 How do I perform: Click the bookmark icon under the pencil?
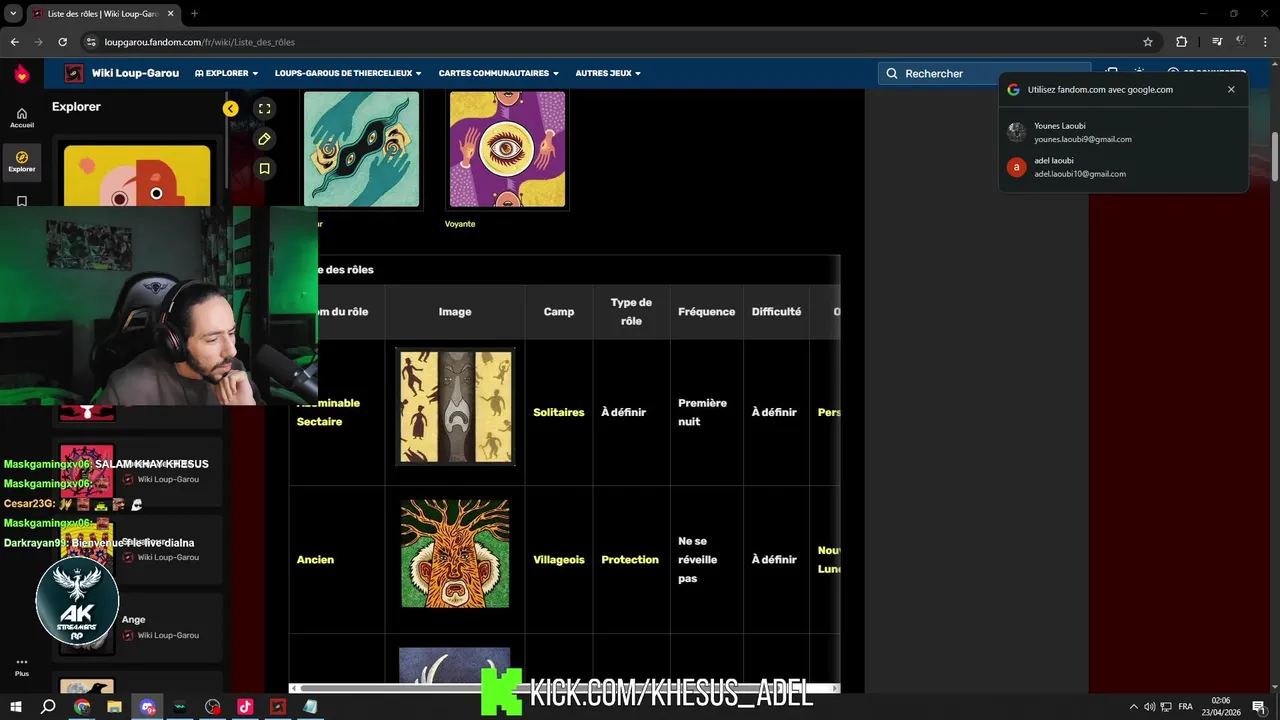click(264, 169)
